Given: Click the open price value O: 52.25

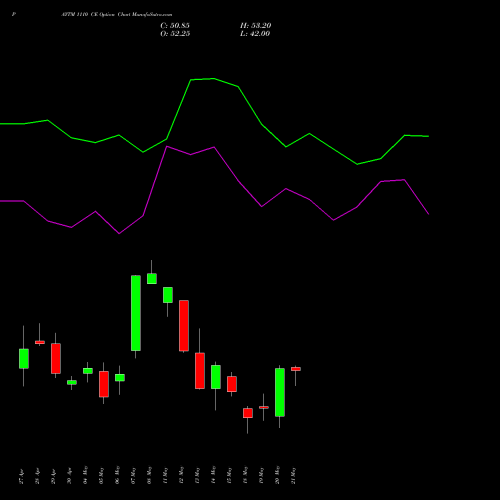Looking at the screenshot, I should (175, 34).
